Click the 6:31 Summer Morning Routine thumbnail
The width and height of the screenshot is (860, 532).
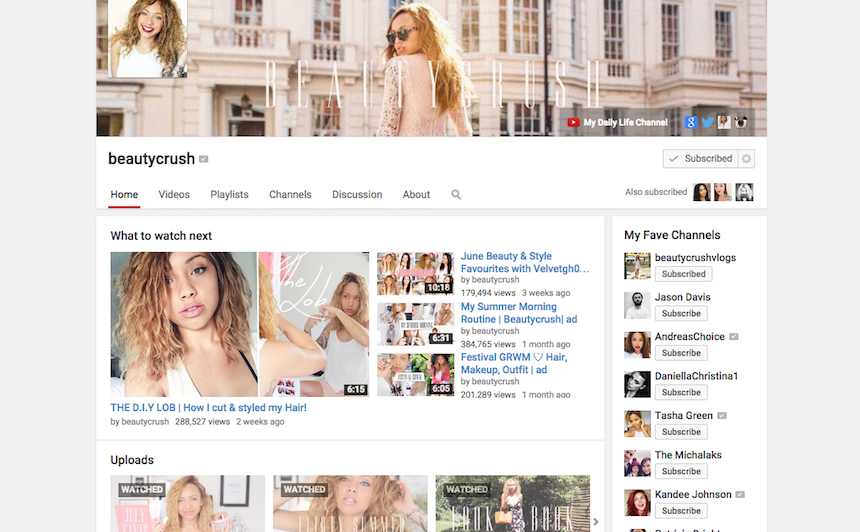pyautogui.click(x=415, y=324)
